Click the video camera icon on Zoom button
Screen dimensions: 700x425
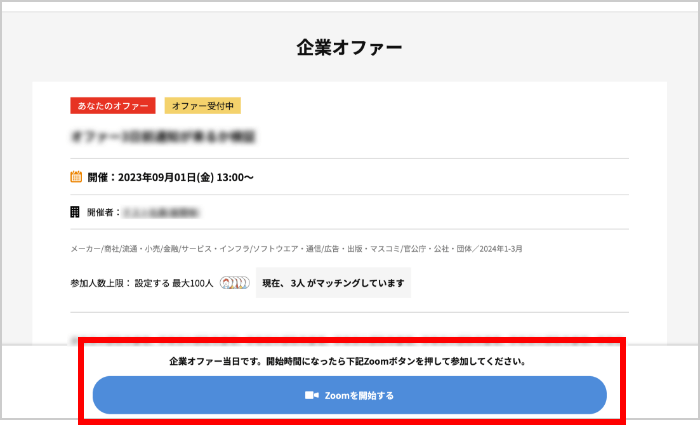[x=311, y=395]
